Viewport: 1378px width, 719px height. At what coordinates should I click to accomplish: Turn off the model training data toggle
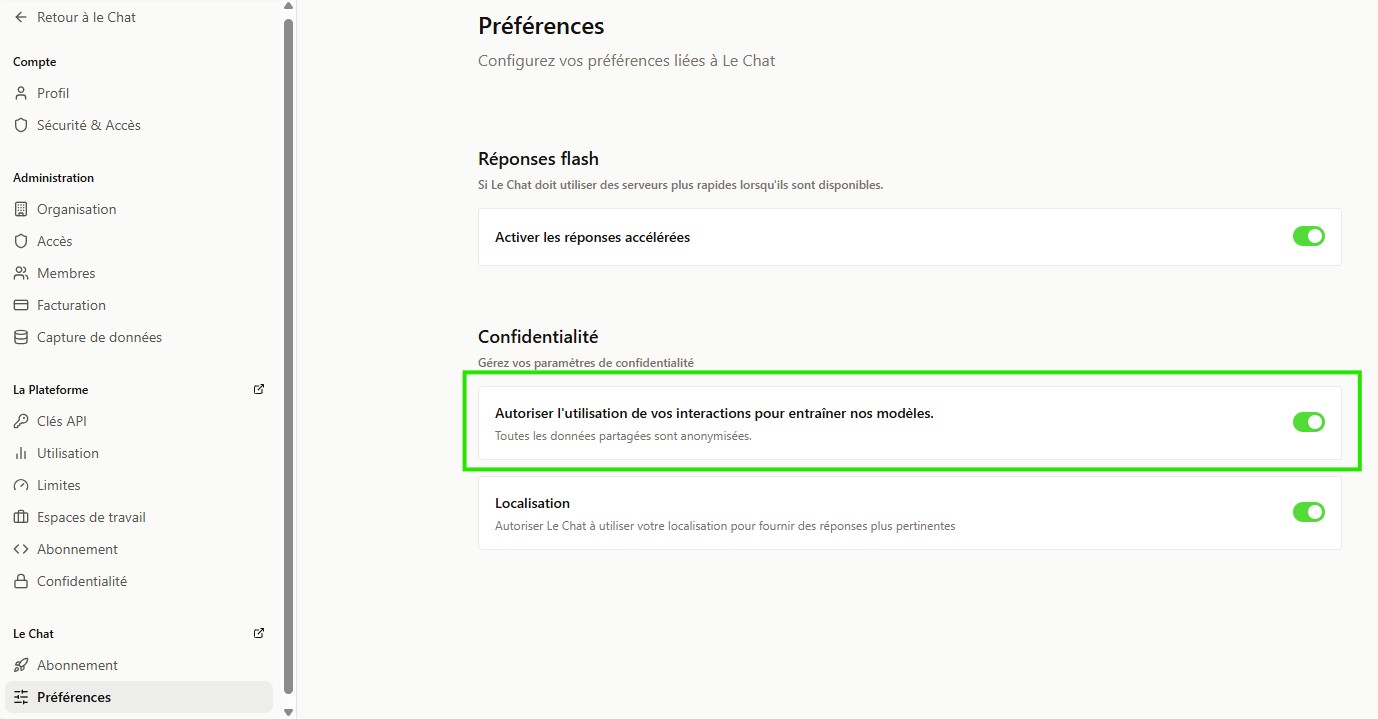coord(1308,422)
